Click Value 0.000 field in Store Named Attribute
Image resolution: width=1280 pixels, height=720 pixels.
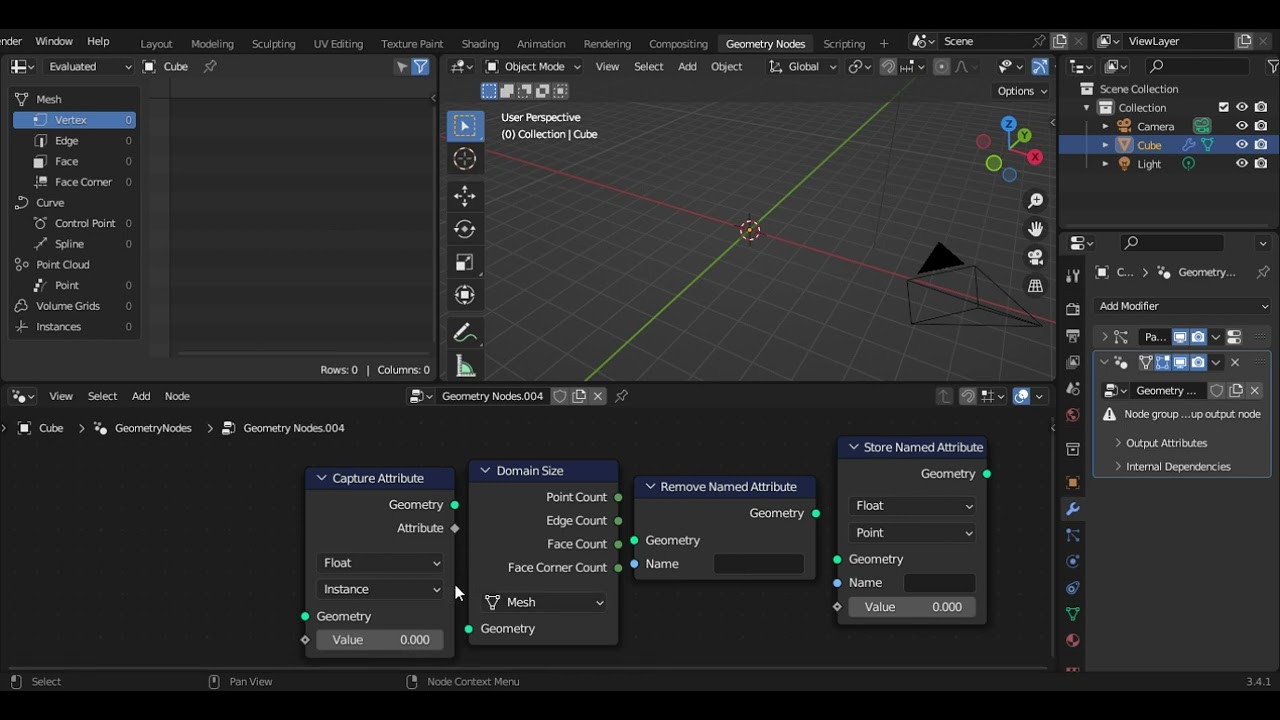tap(912, 607)
